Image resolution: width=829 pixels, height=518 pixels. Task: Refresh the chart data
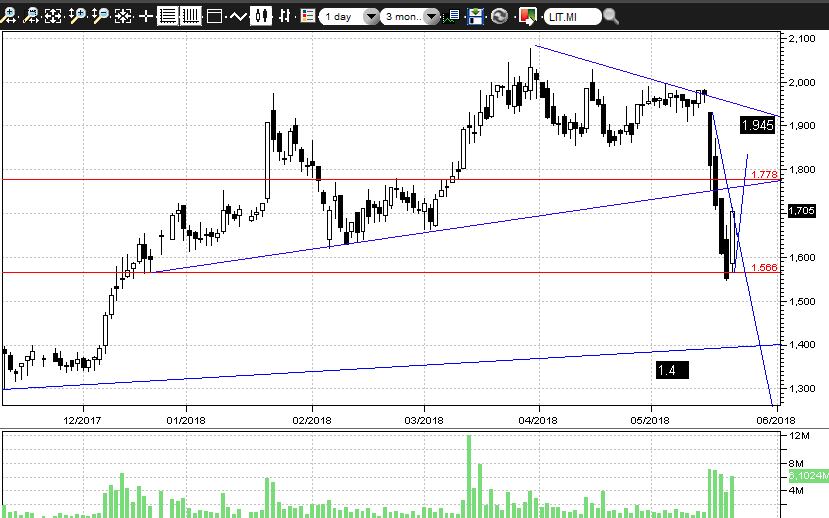pos(499,16)
